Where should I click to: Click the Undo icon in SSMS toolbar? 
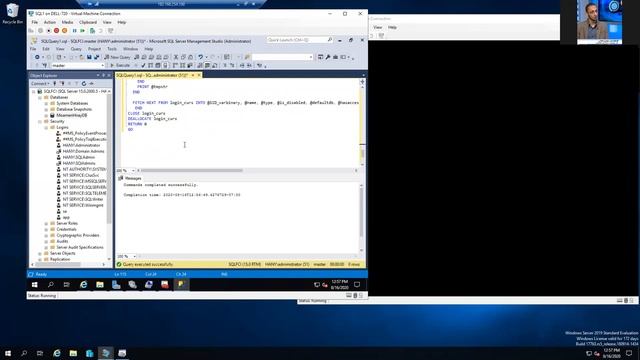tap(200, 57)
